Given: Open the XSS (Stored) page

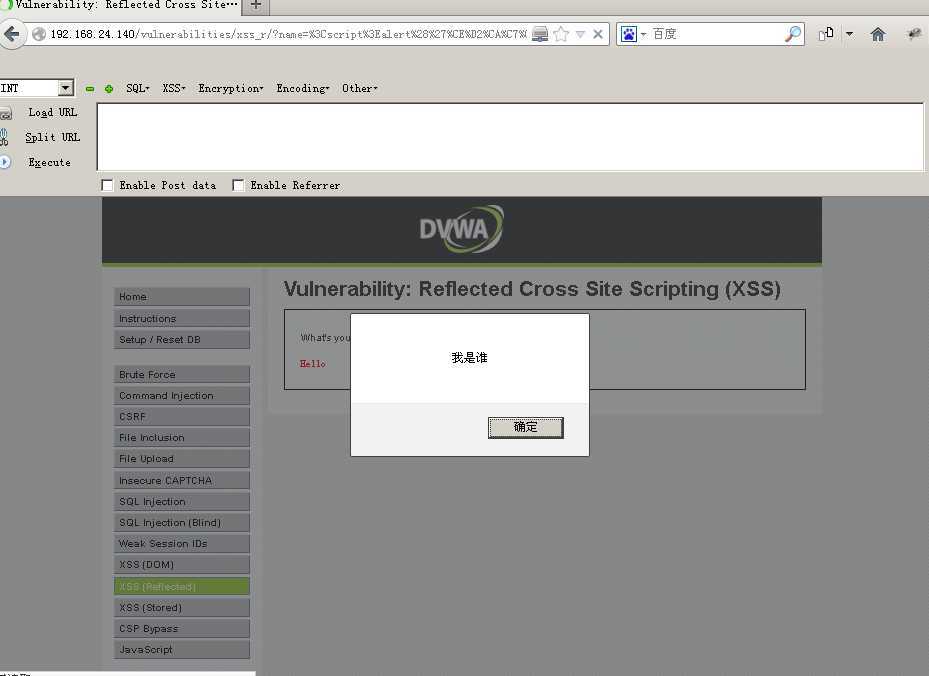Looking at the screenshot, I should pos(181,608).
